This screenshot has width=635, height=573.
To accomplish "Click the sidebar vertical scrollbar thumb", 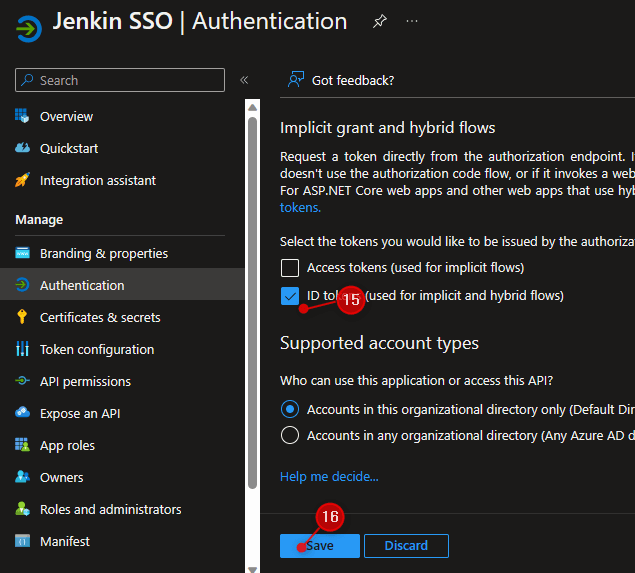I will click(252, 303).
